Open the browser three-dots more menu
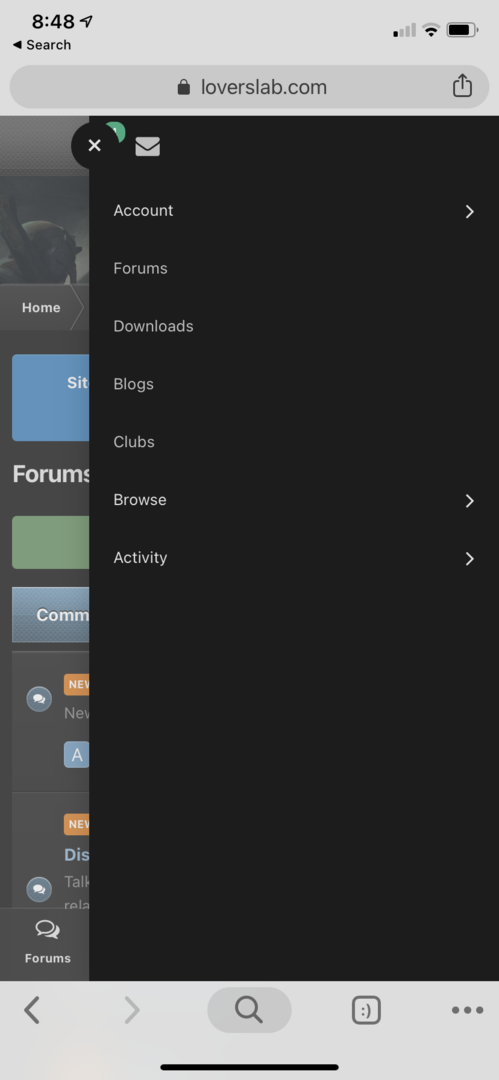The width and height of the screenshot is (499, 1080). coord(467,1010)
